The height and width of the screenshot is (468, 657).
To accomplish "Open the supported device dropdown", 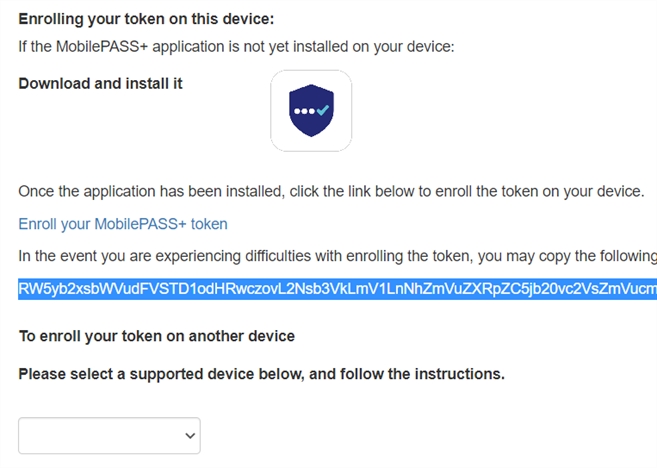I will [110, 435].
